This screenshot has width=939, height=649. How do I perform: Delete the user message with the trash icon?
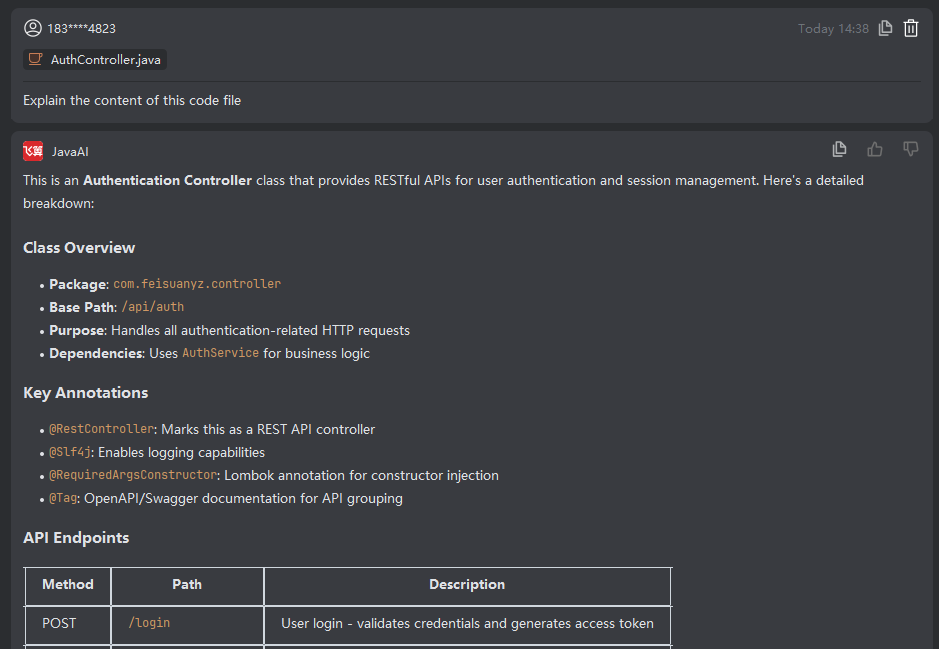pyautogui.click(x=911, y=28)
